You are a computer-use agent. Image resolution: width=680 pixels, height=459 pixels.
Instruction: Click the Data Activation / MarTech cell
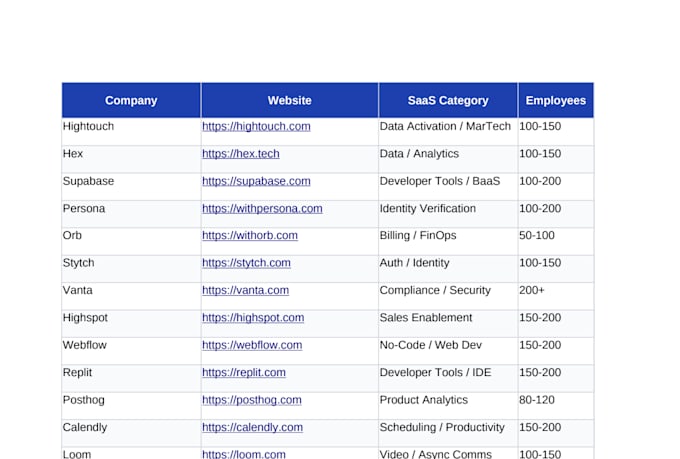(448, 131)
